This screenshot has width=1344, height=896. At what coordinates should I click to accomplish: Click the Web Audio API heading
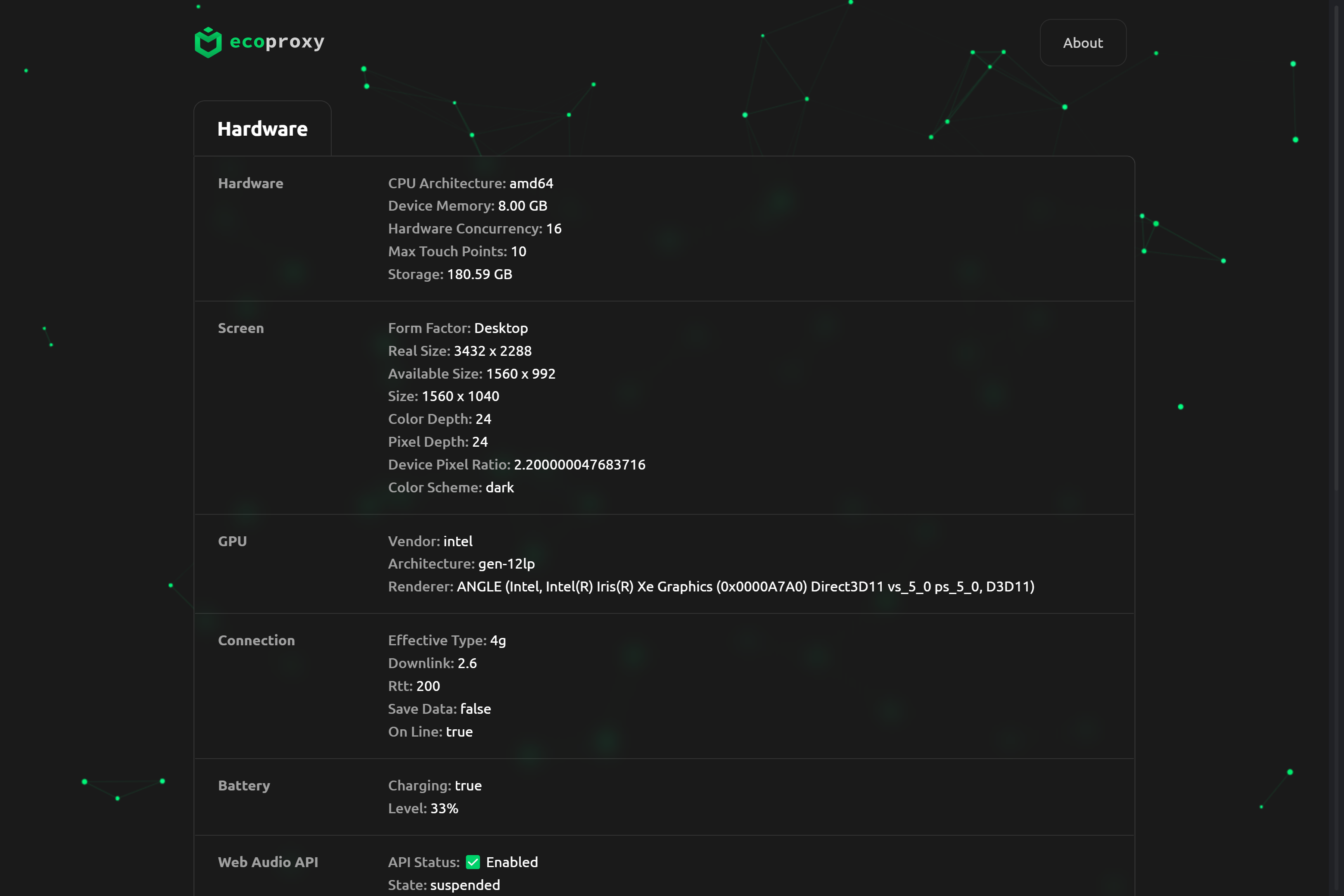(x=268, y=862)
